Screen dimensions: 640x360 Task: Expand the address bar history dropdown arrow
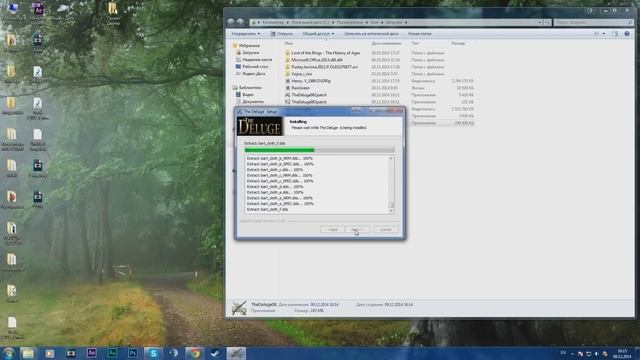pyautogui.click(x=540, y=22)
